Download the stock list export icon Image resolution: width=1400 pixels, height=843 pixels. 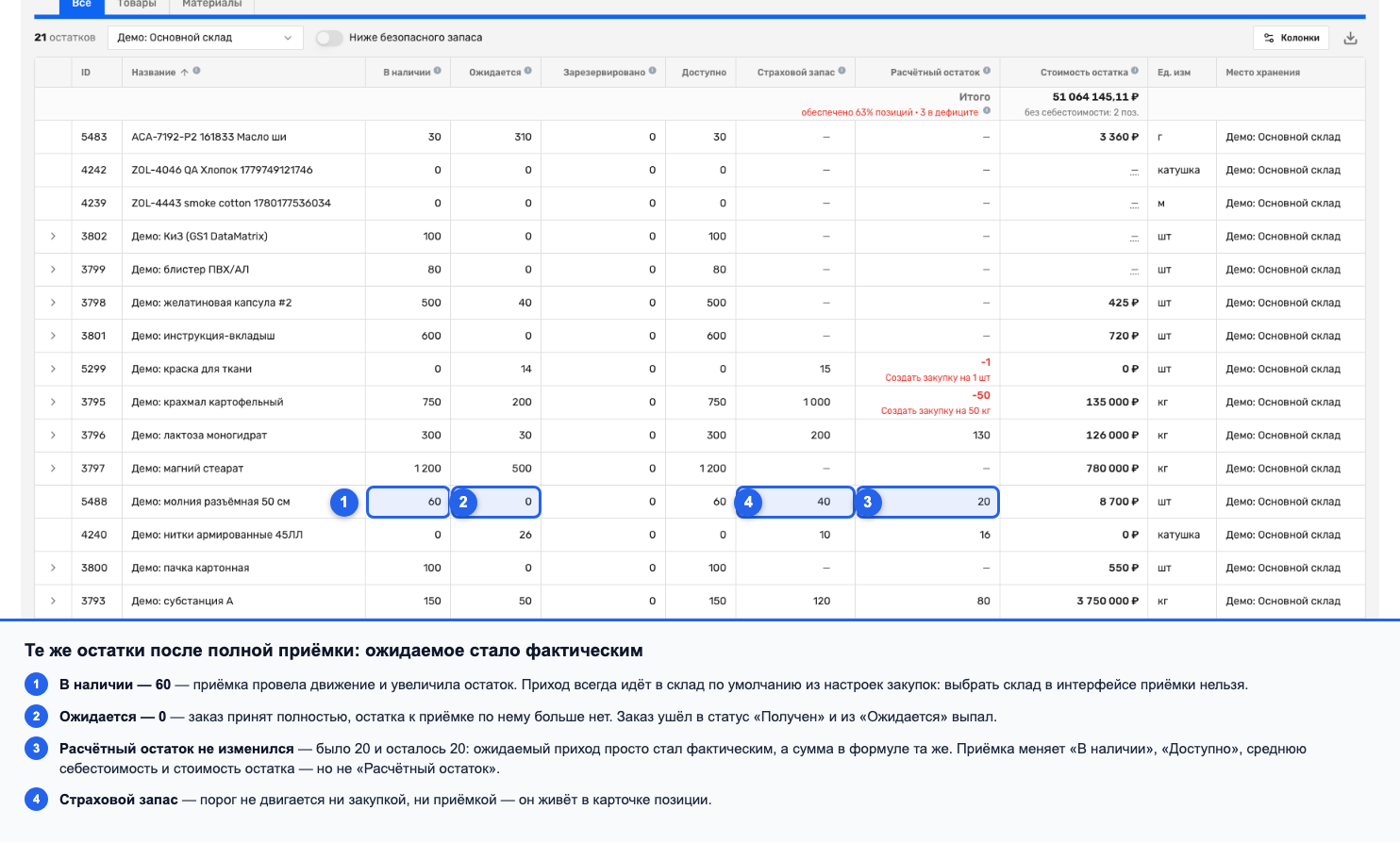[1350, 38]
